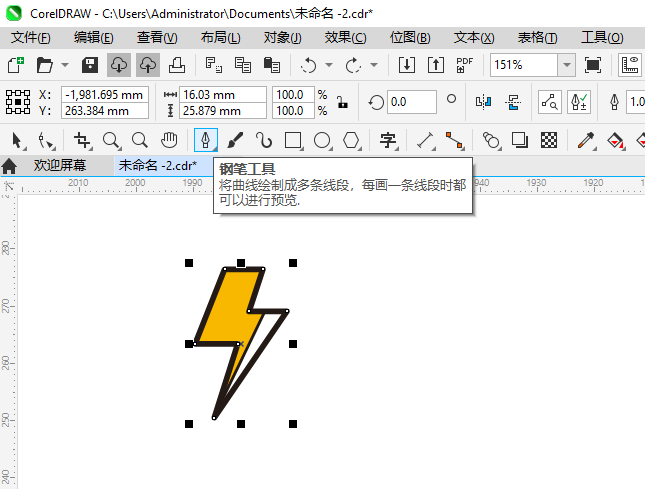Open 文本 menu
The height and width of the screenshot is (489, 645).
pos(474,38)
